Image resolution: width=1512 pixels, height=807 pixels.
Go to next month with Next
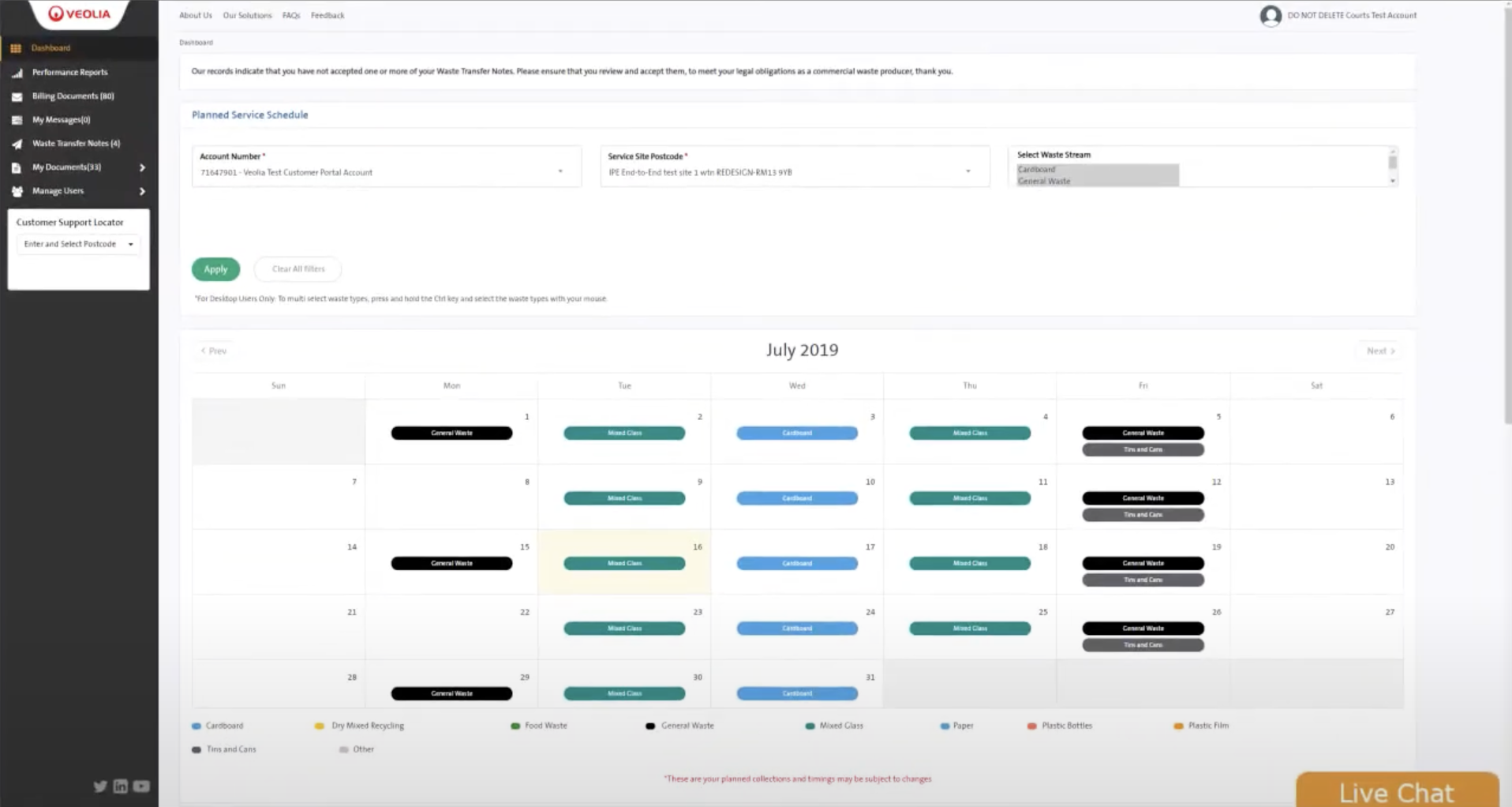point(1380,351)
